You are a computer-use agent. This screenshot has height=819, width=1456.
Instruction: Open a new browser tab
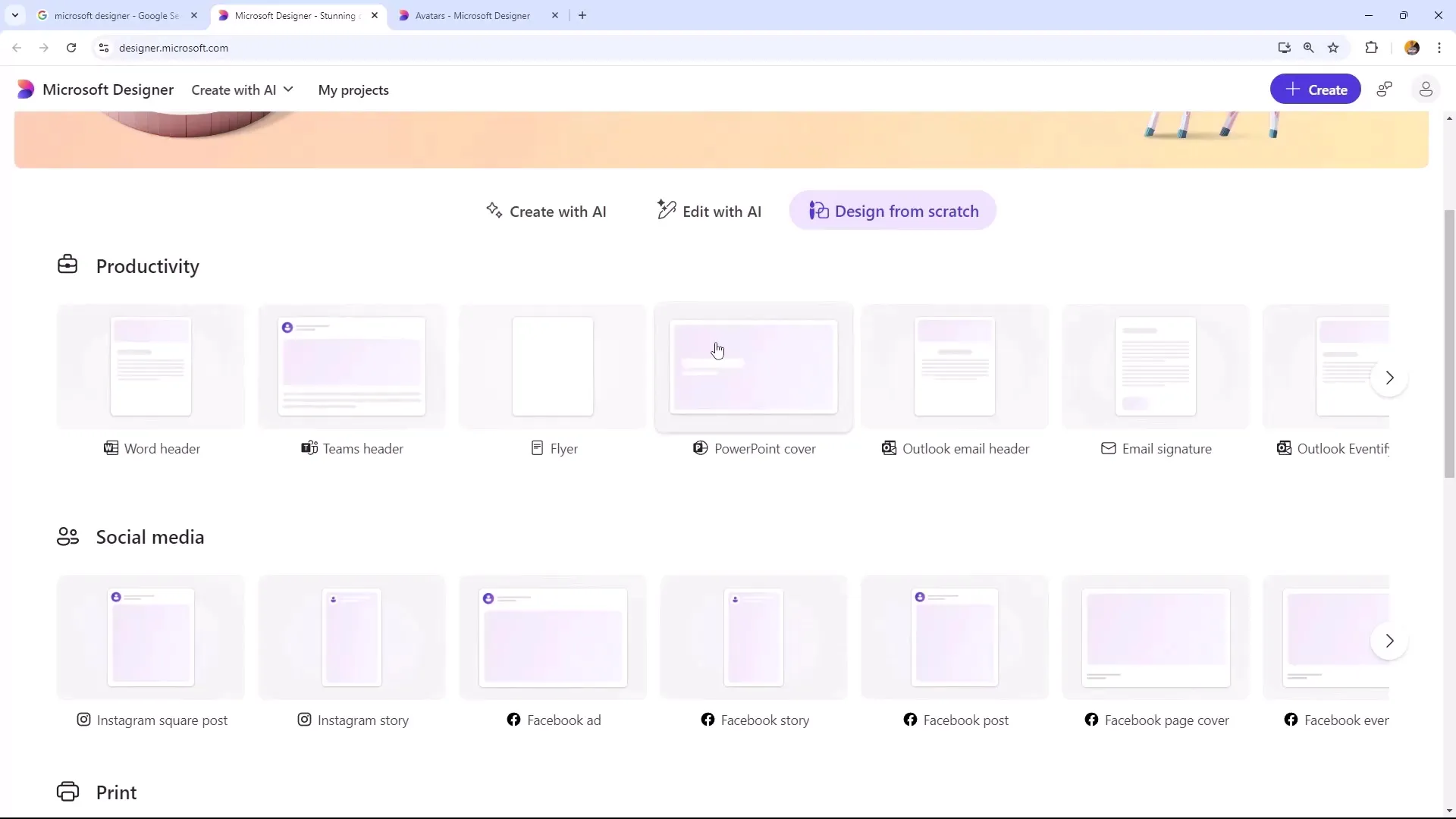point(582,15)
